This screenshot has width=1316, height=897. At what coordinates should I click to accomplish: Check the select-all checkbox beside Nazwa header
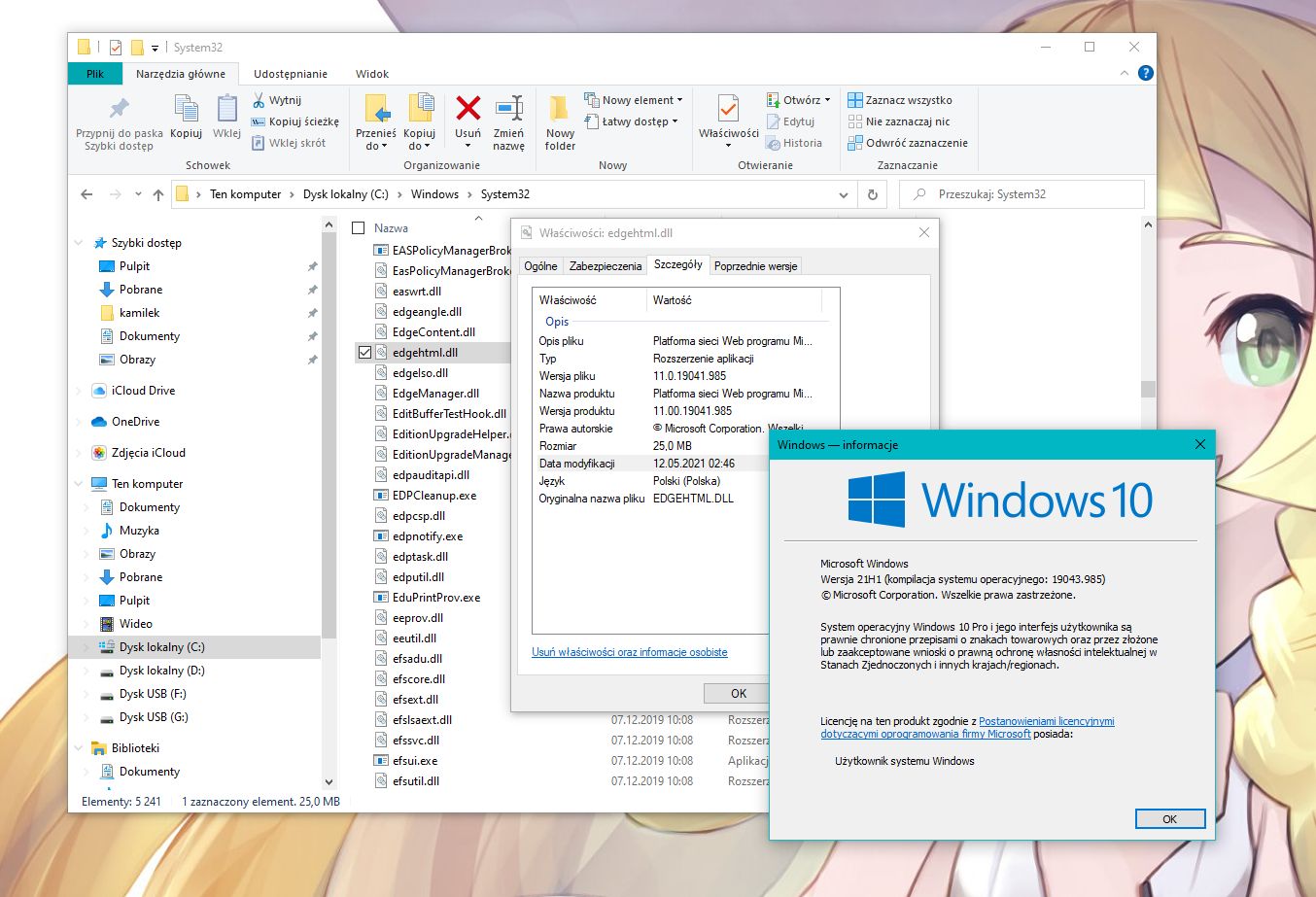coord(358,227)
